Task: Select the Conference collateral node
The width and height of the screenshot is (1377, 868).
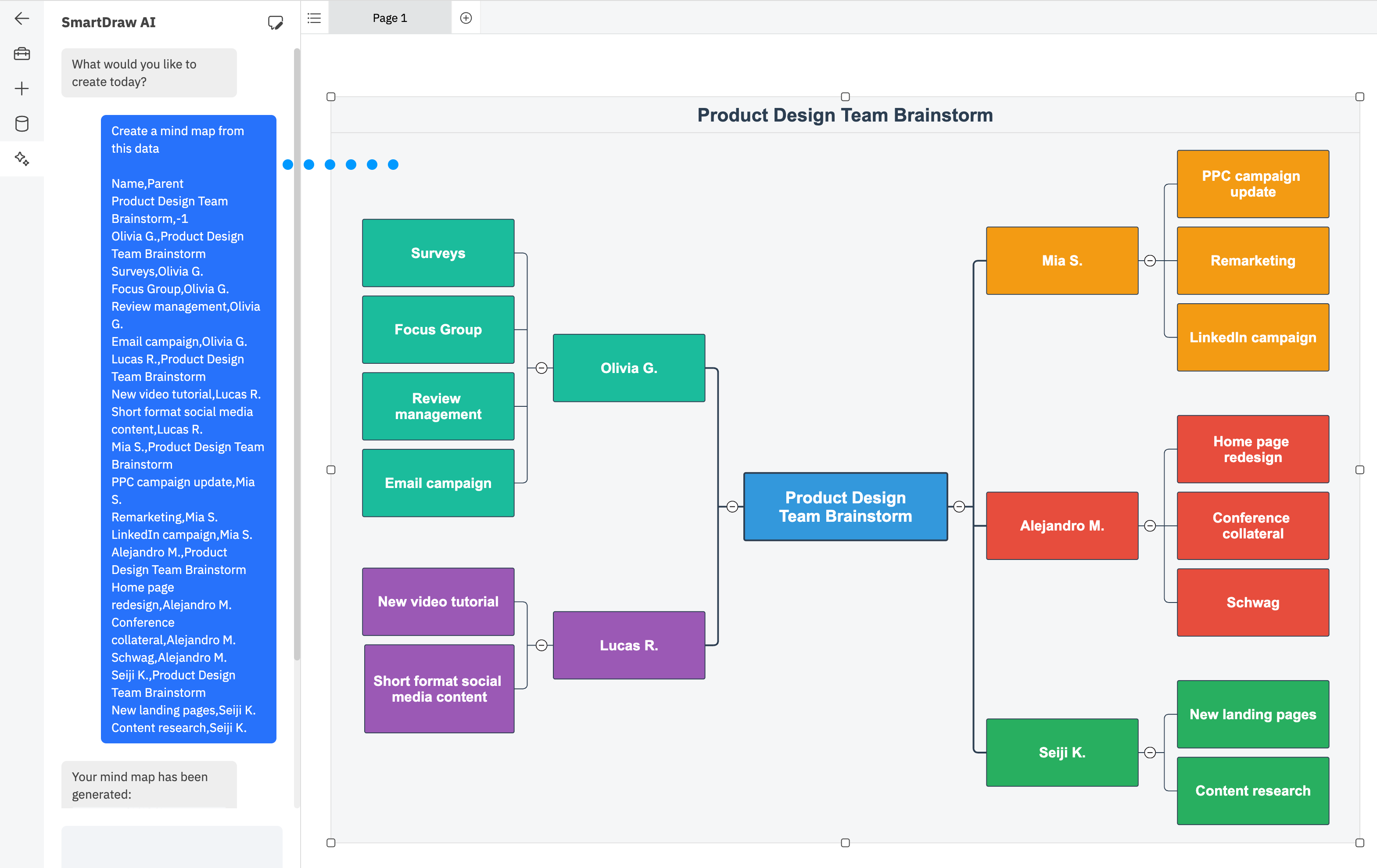Action: [1253, 526]
